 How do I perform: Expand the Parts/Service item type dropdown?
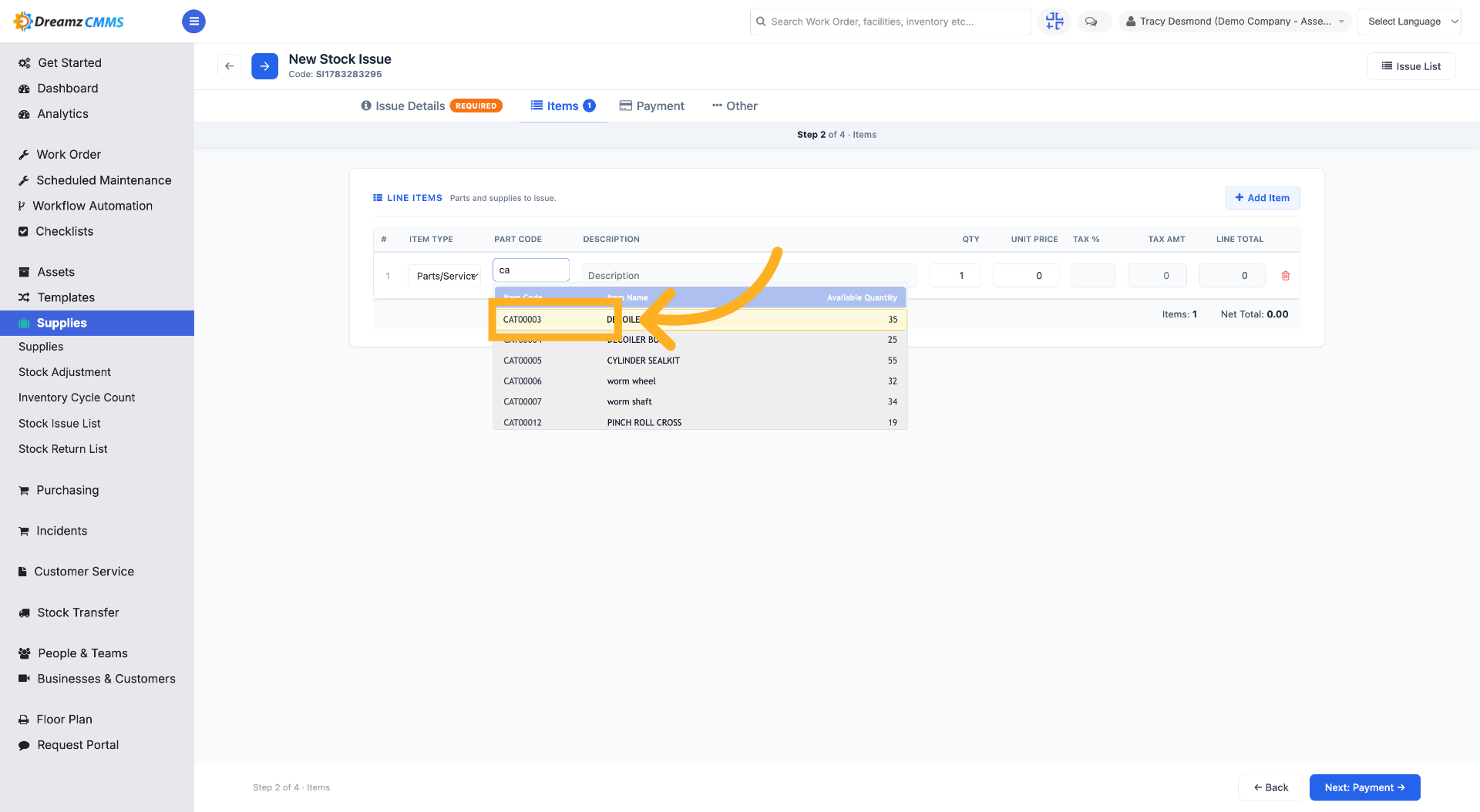[x=445, y=276]
